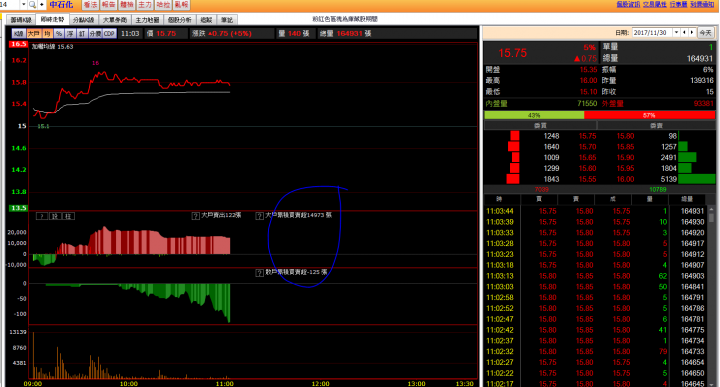This screenshot has width=720, height=387.
Task: Click the 16.5 upper limit price label
Action: click(19, 44)
